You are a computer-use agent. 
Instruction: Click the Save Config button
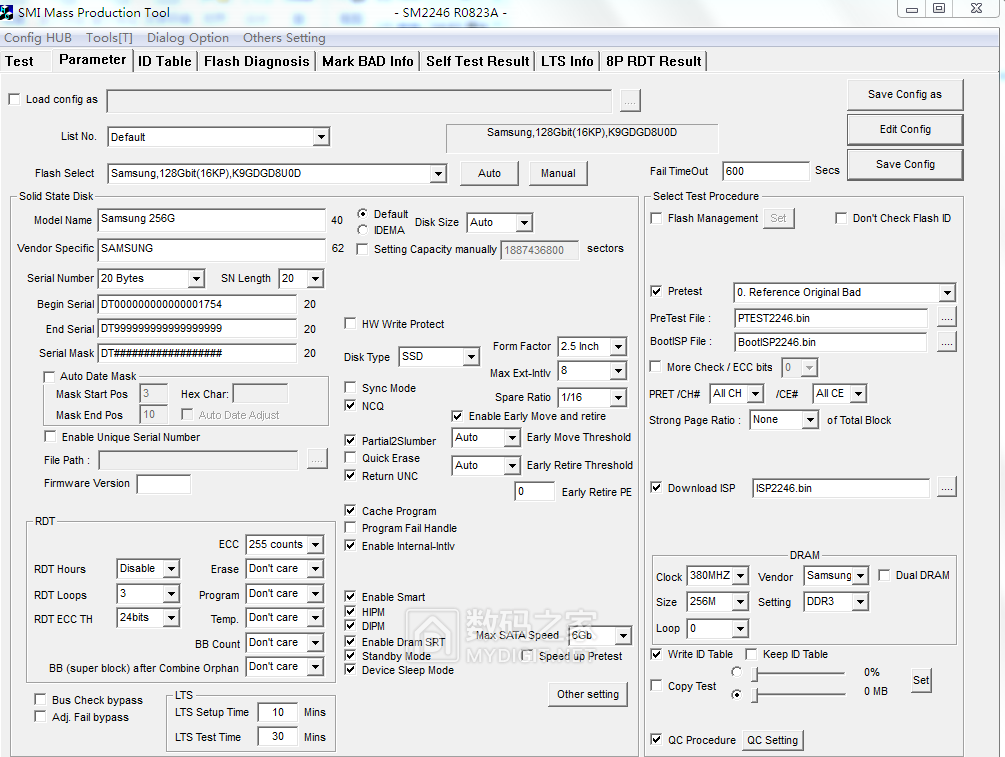tap(904, 164)
